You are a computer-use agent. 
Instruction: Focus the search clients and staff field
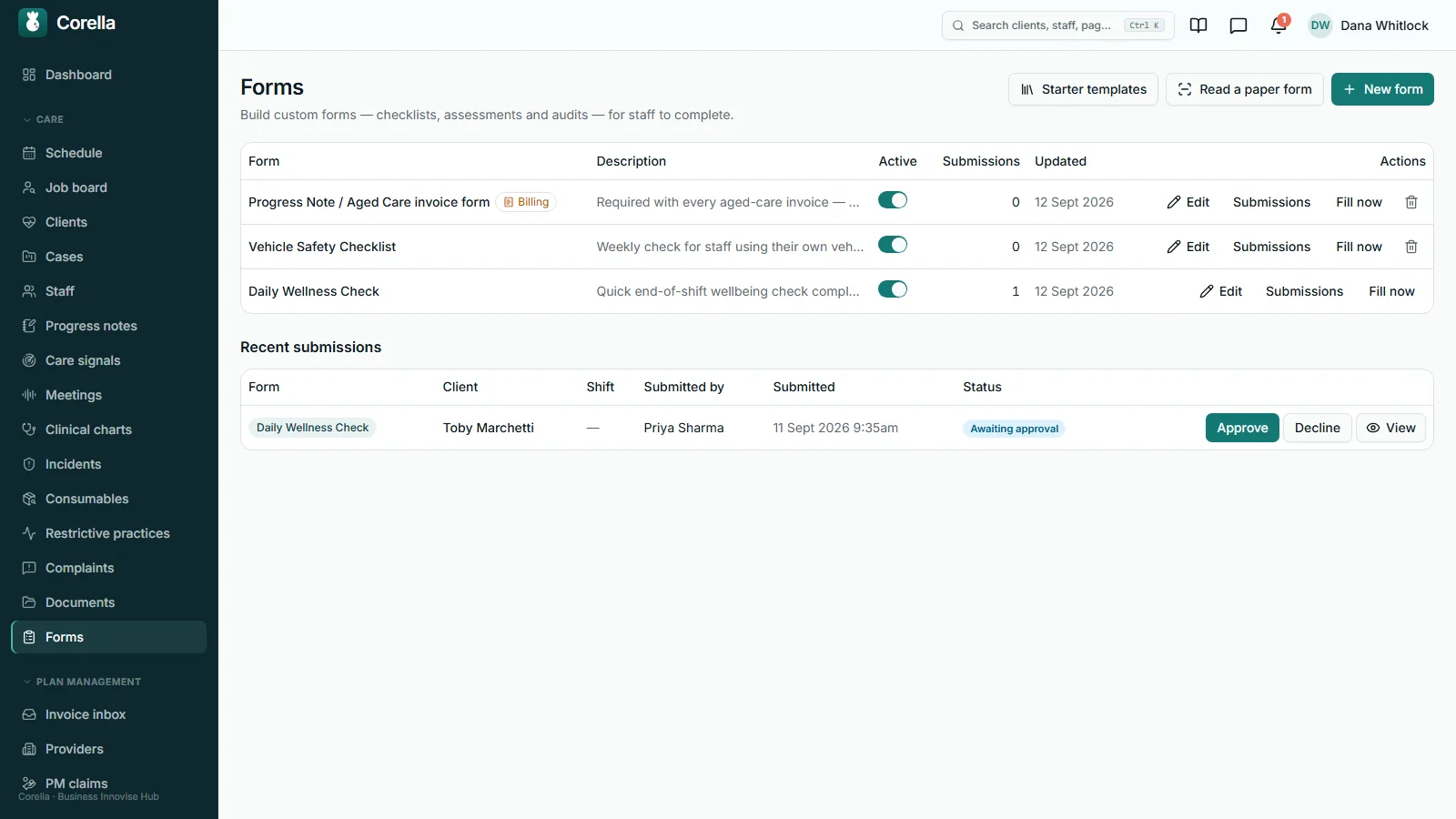(1058, 25)
